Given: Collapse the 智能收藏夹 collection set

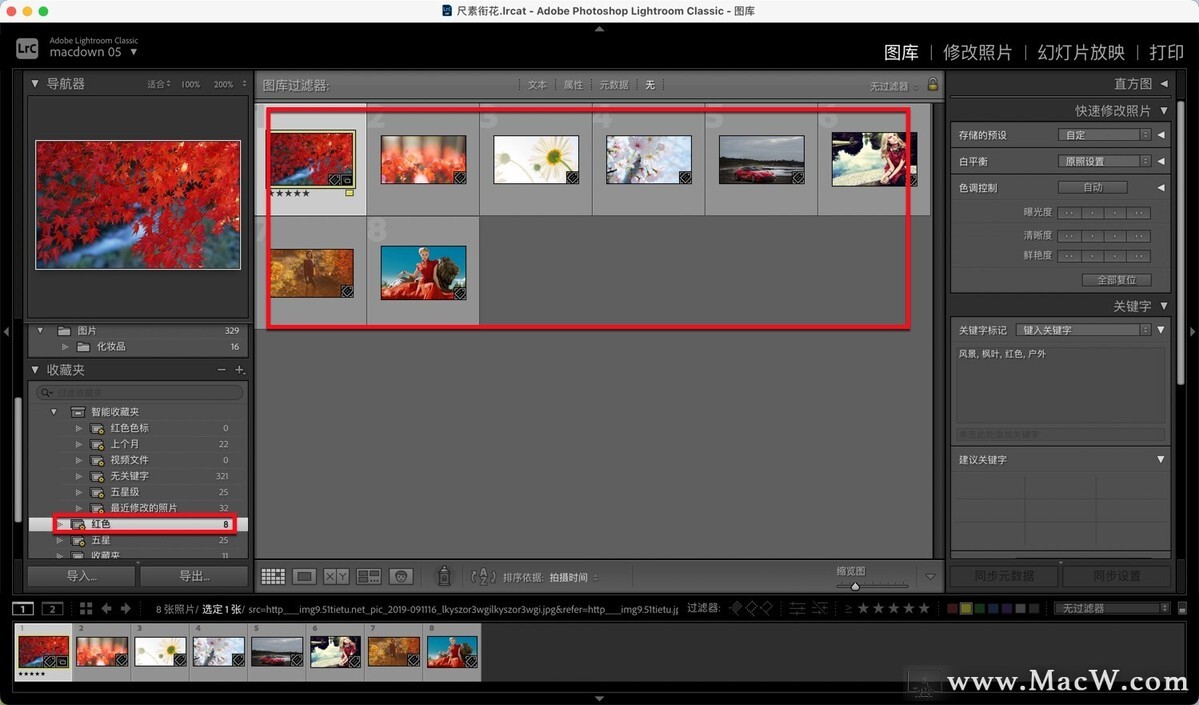Looking at the screenshot, I should click(x=54, y=411).
